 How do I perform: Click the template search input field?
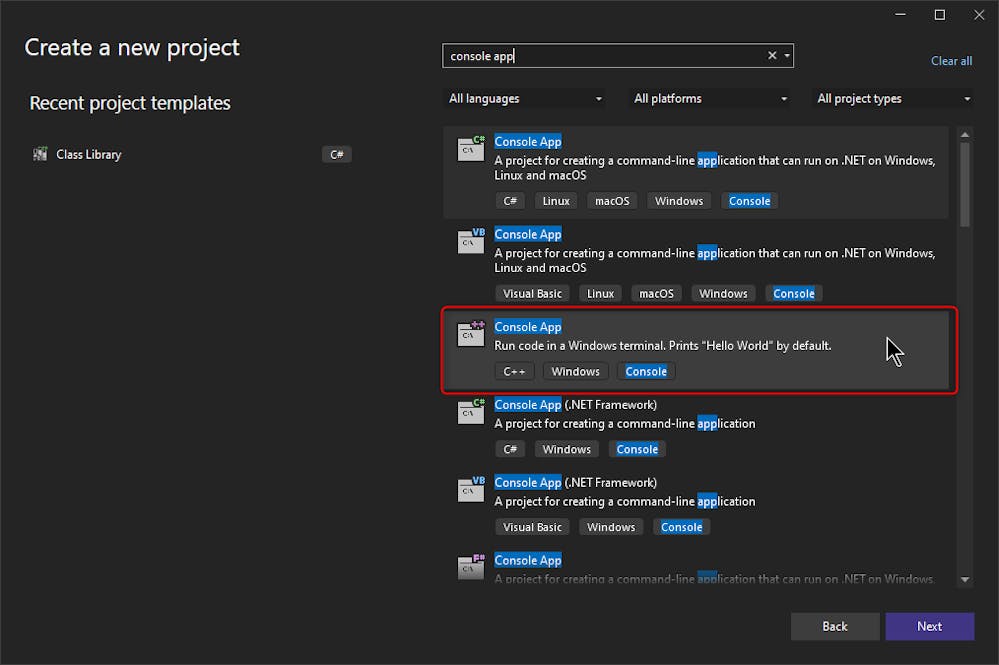point(605,56)
